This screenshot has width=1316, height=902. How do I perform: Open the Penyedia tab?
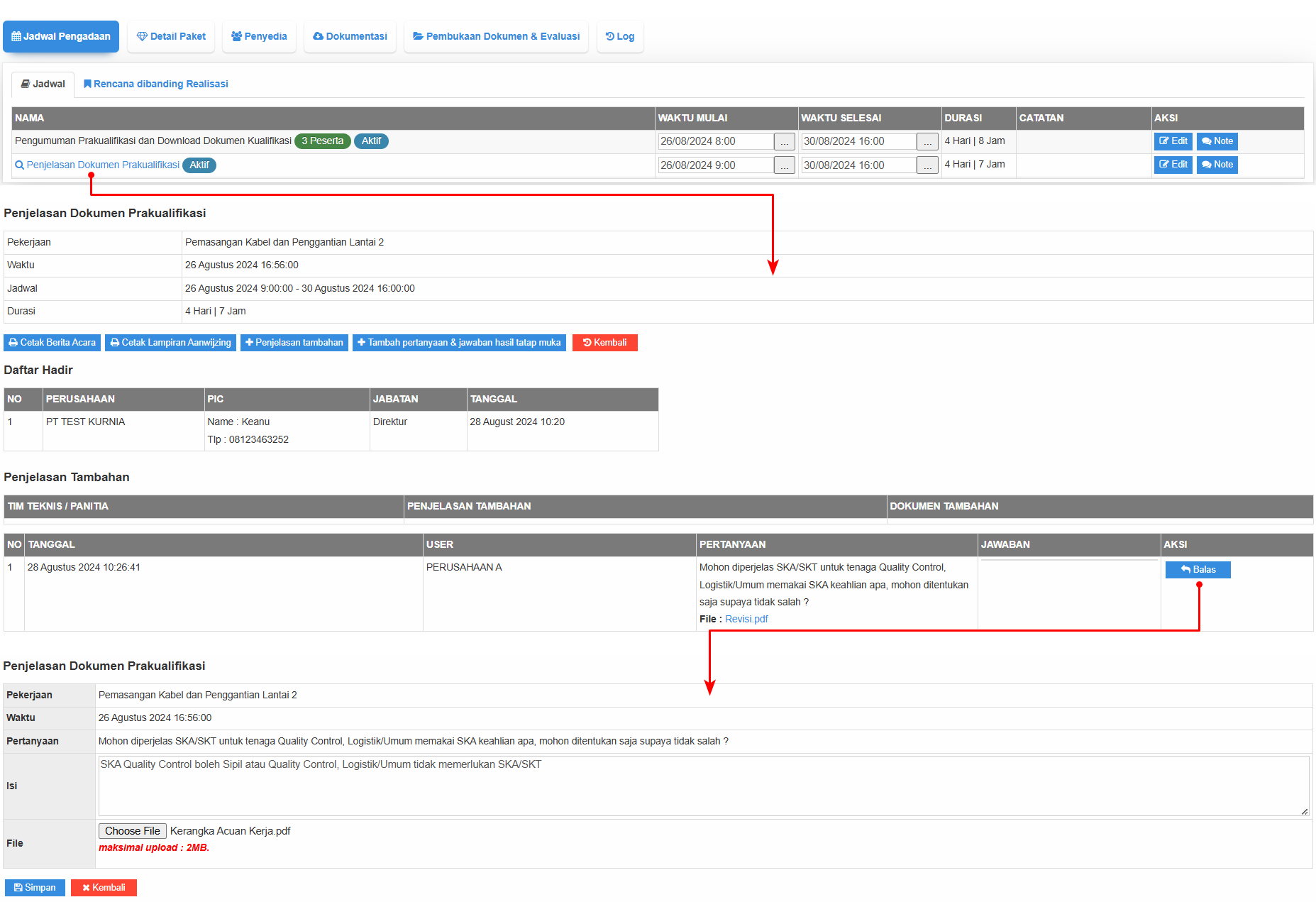pos(259,36)
